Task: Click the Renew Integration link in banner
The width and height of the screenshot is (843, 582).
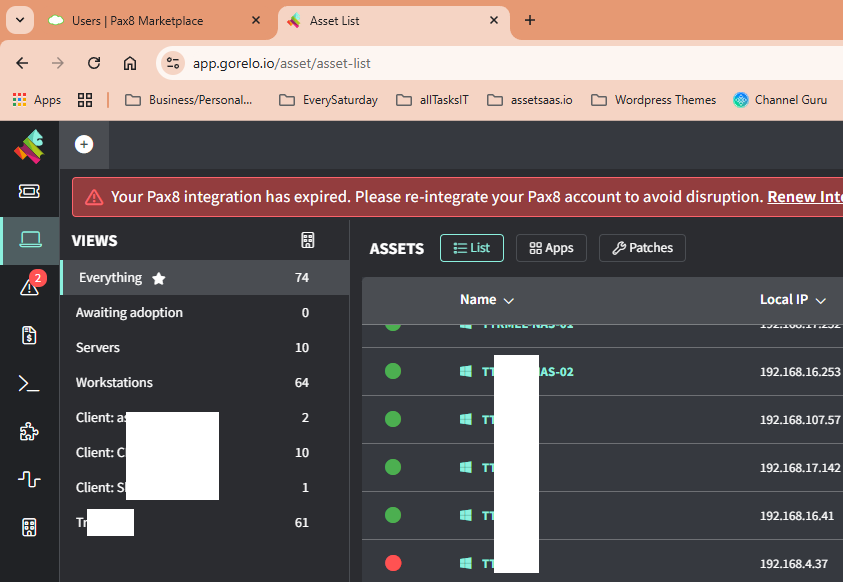Action: (x=803, y=197)
